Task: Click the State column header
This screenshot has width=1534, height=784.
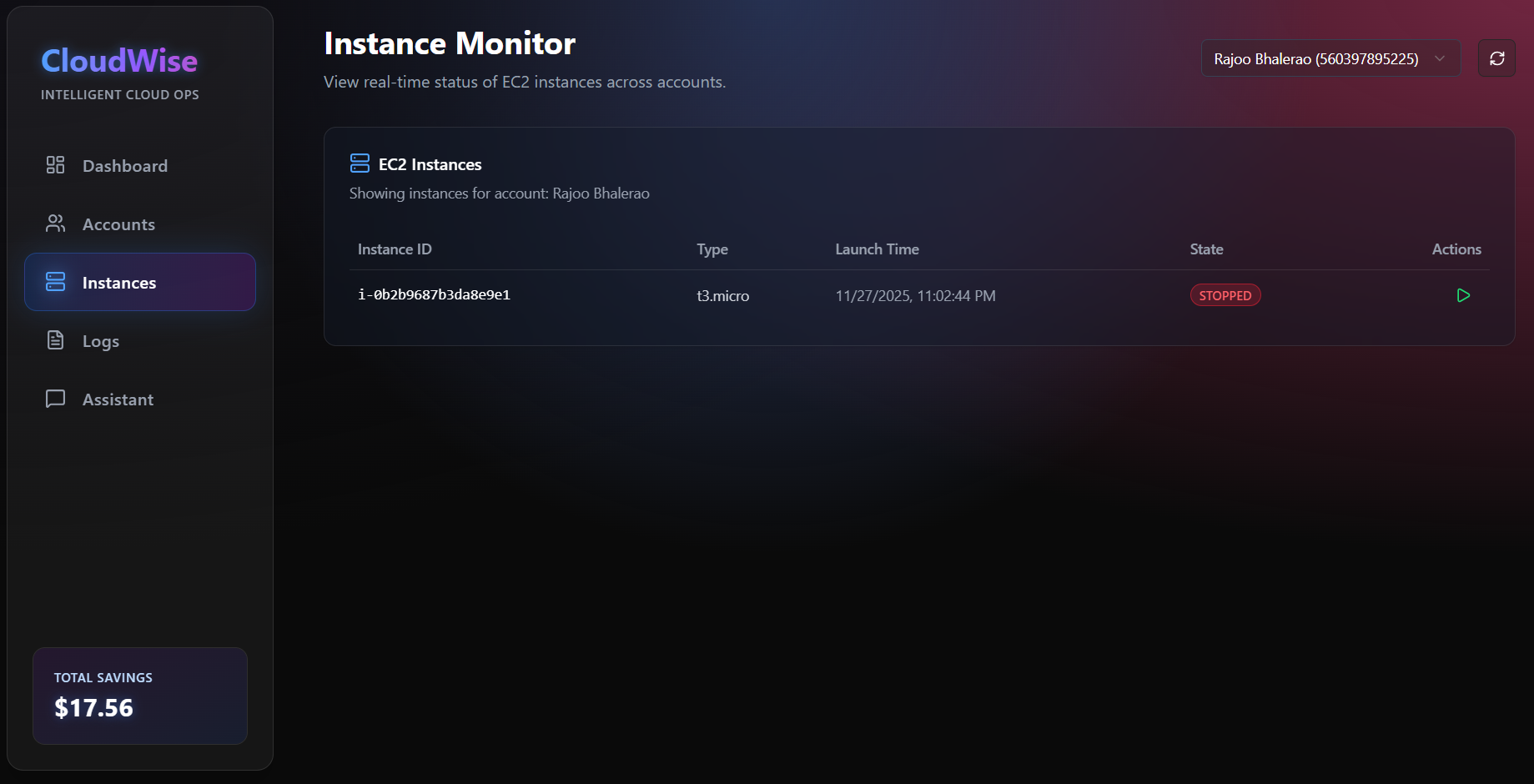Action: [x=1207, y=249]
